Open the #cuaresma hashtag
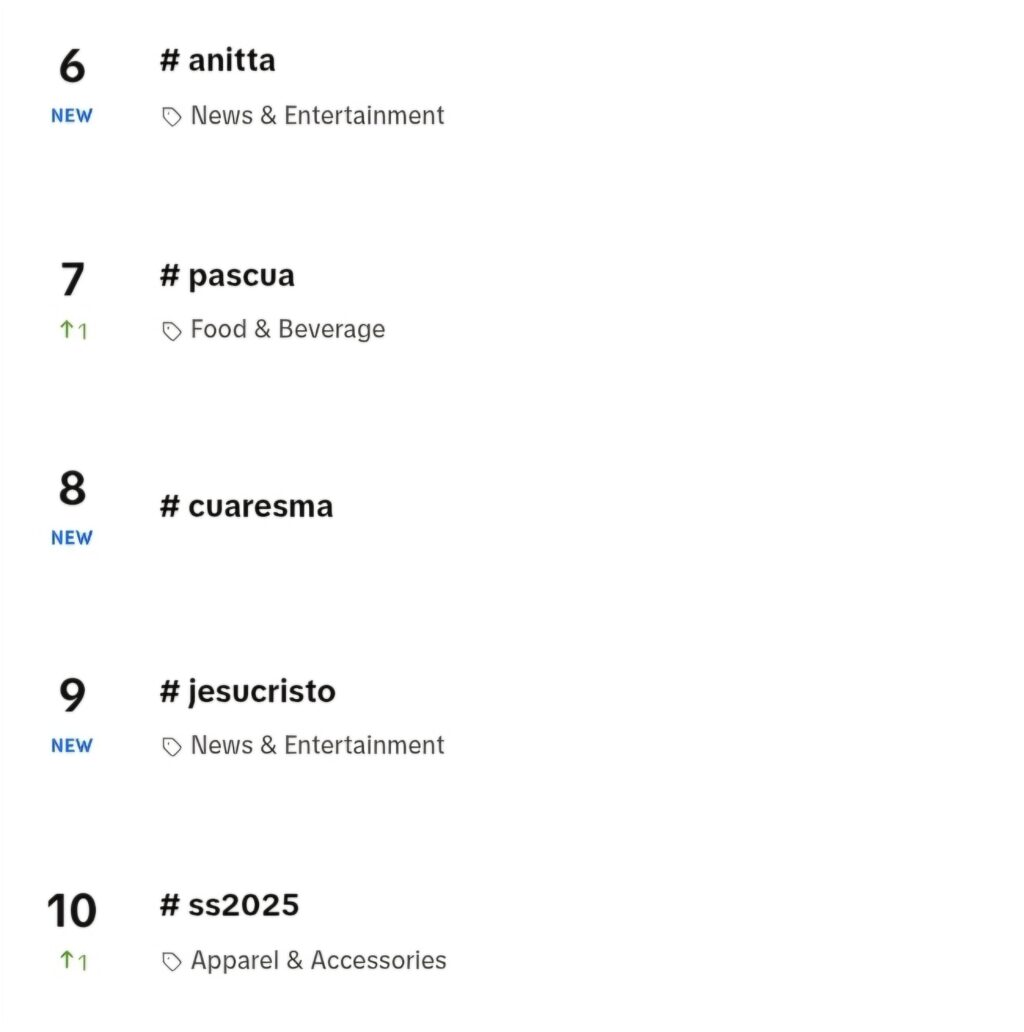Screen dimensions: 1024x1032 tap(246, 506)
